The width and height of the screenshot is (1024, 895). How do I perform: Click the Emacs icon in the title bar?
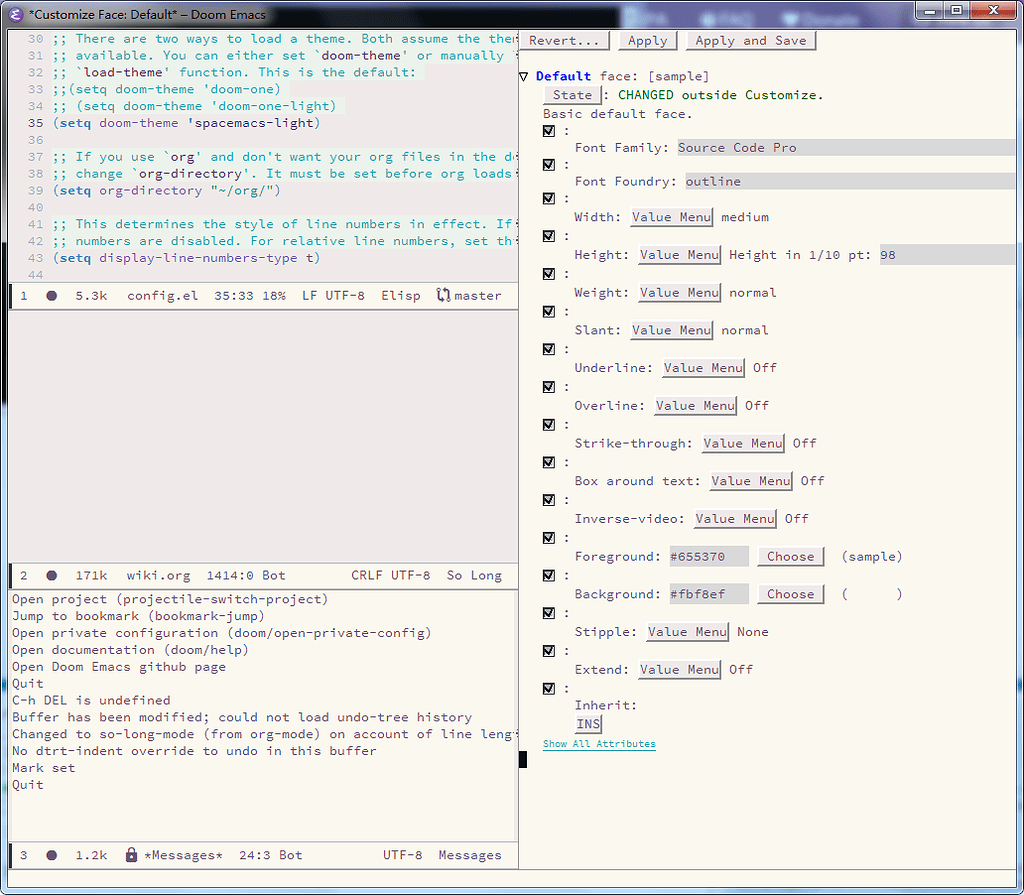tap(13, 14)
